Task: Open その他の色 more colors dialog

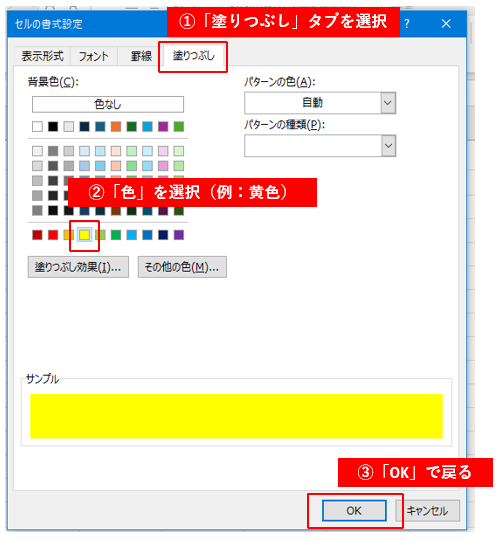Action: 182,267
